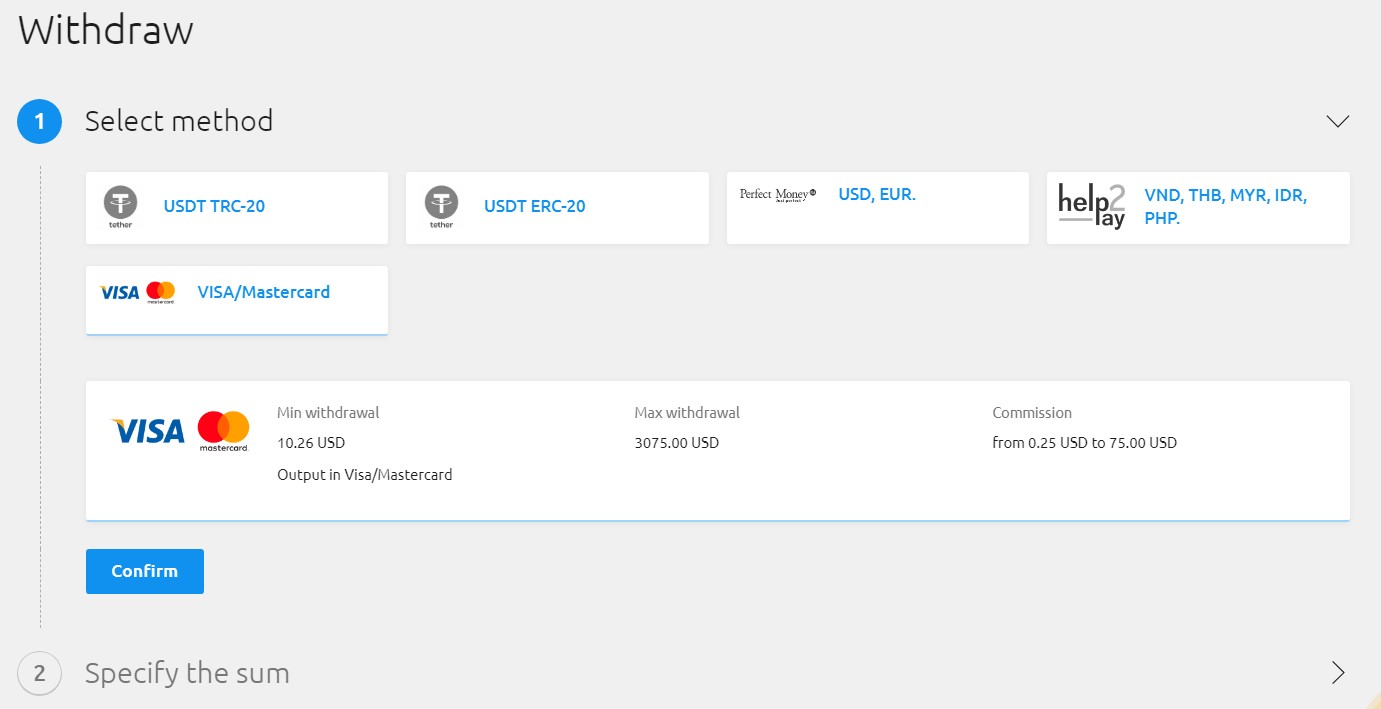Select the Tether icon for USDT ERC-20
This screenshot has width=1381, height=709.
441,207
